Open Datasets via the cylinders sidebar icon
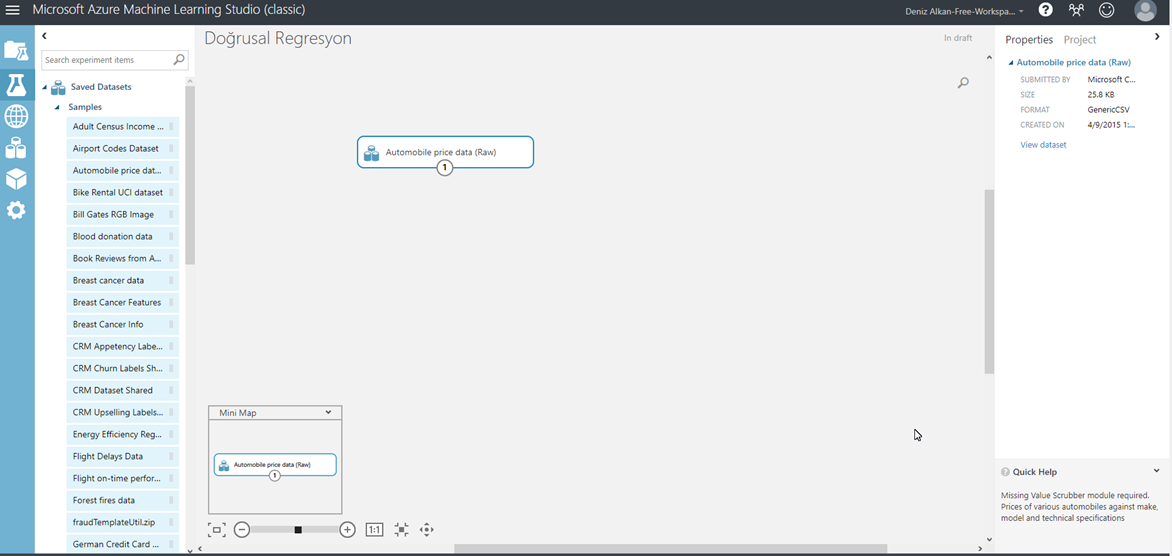Screen dimensions: 1172x556 (16, 149)
